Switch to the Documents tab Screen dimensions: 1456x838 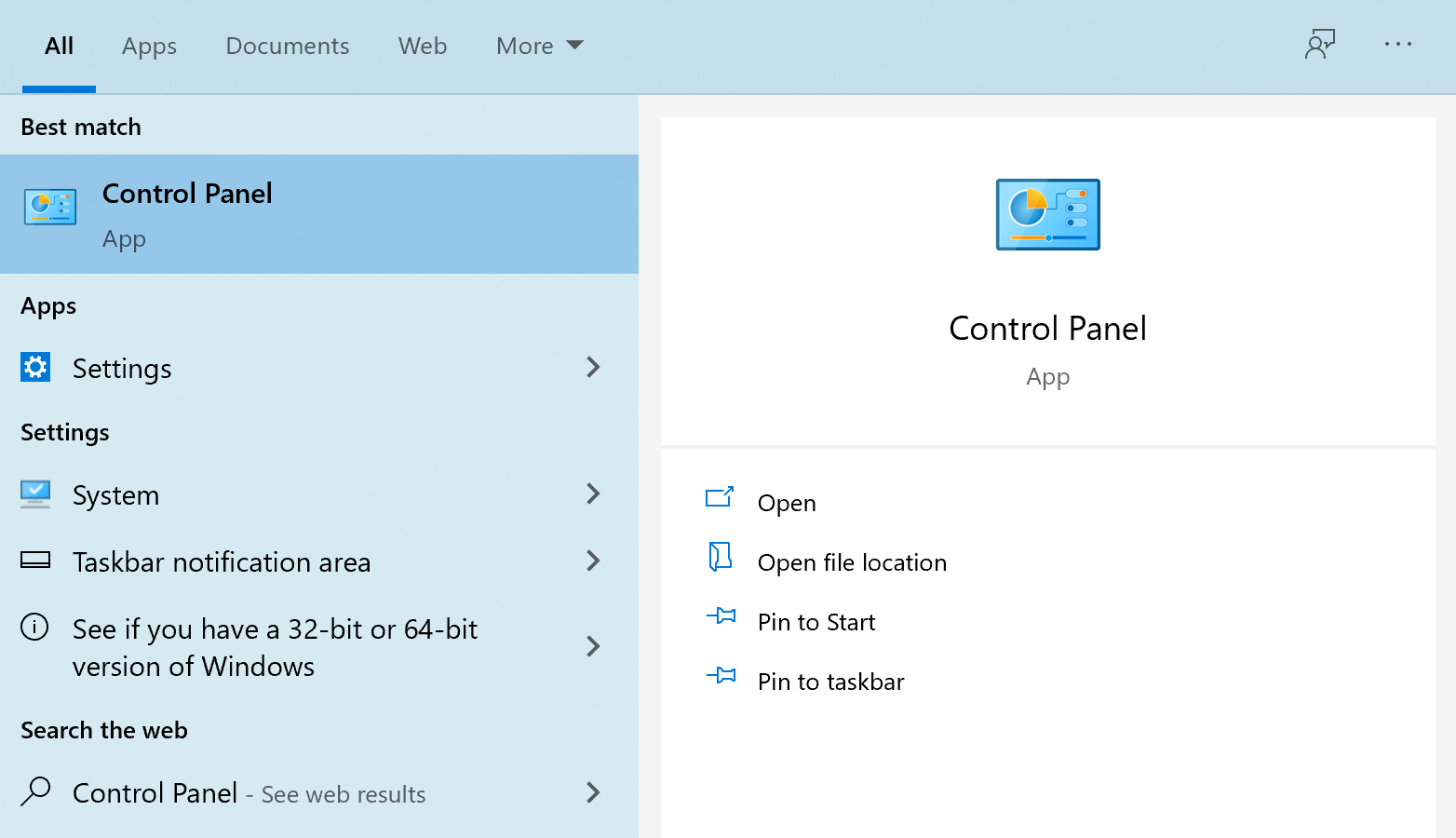[x=288, y=46]
